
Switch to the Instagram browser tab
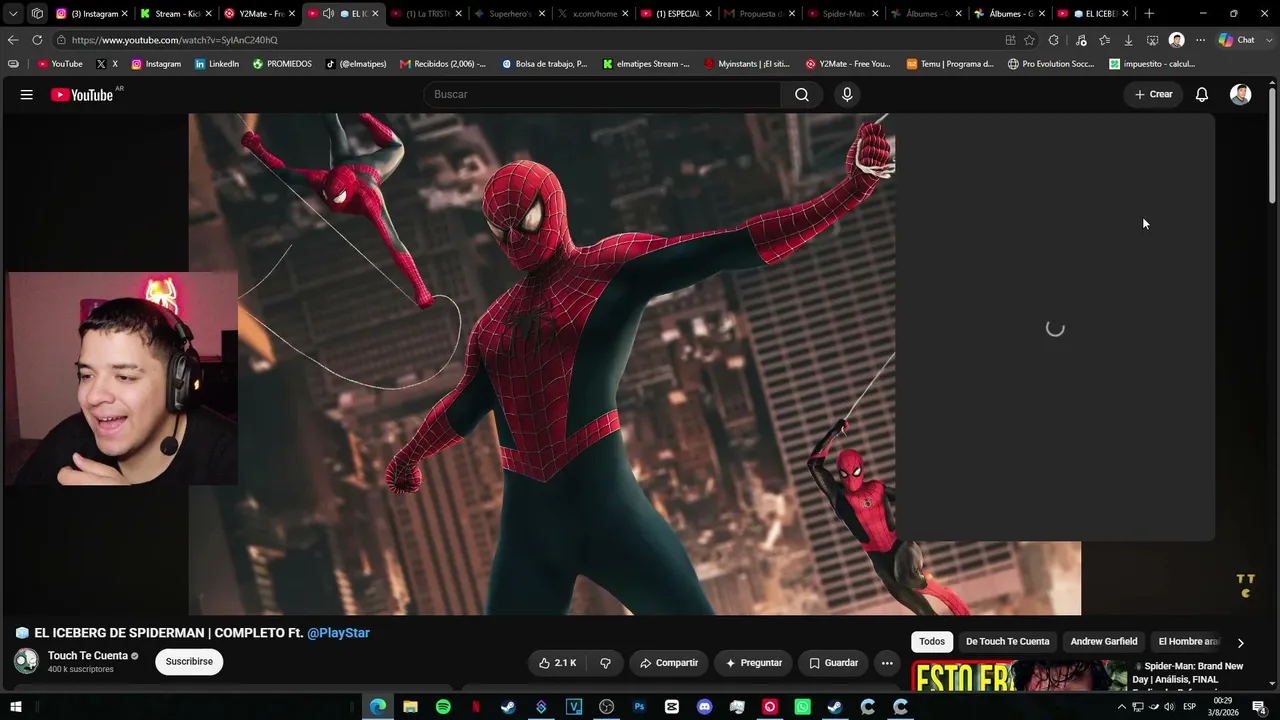coord(92,14)
